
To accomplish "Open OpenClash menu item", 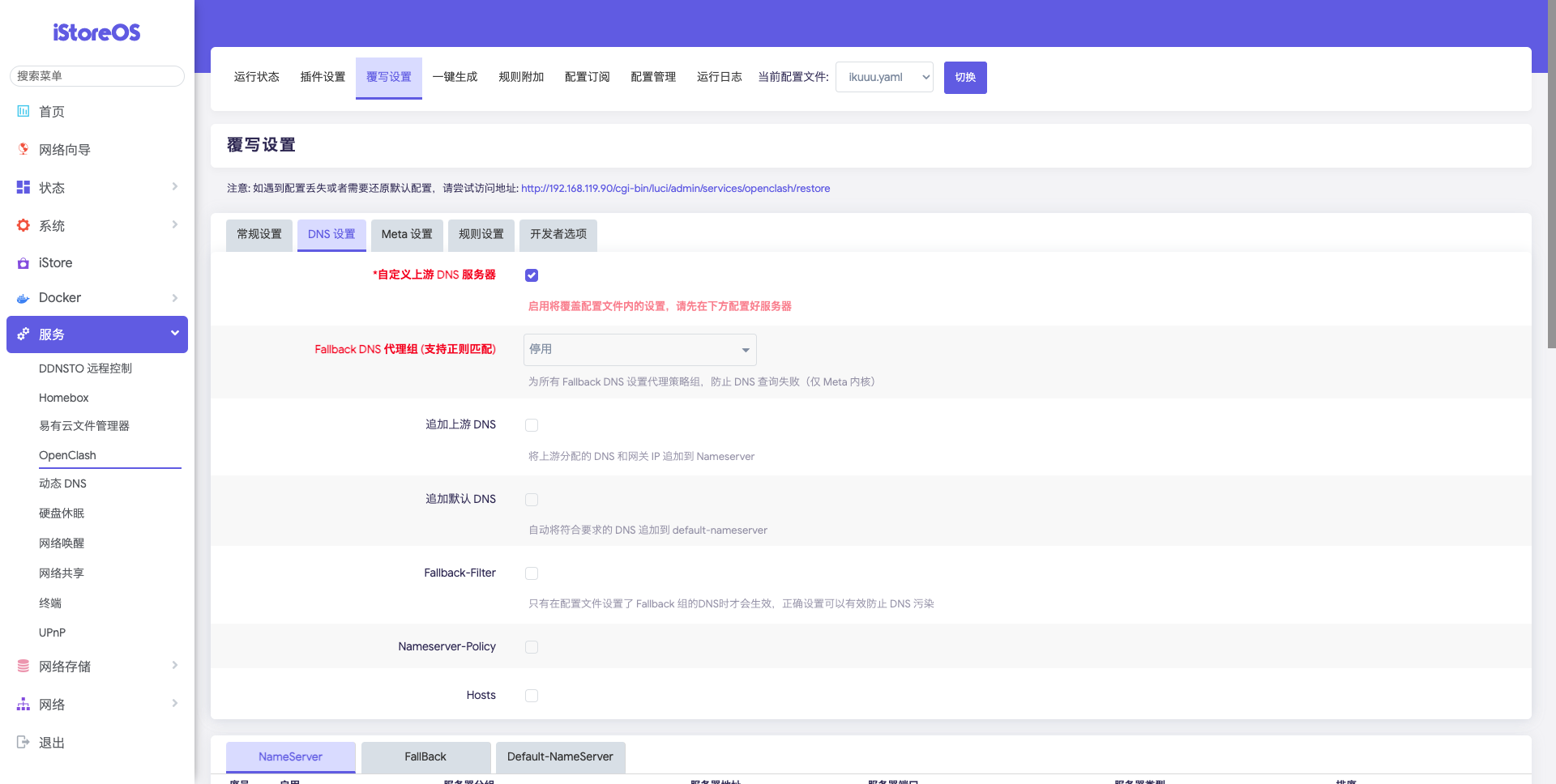I will [67, 455].
